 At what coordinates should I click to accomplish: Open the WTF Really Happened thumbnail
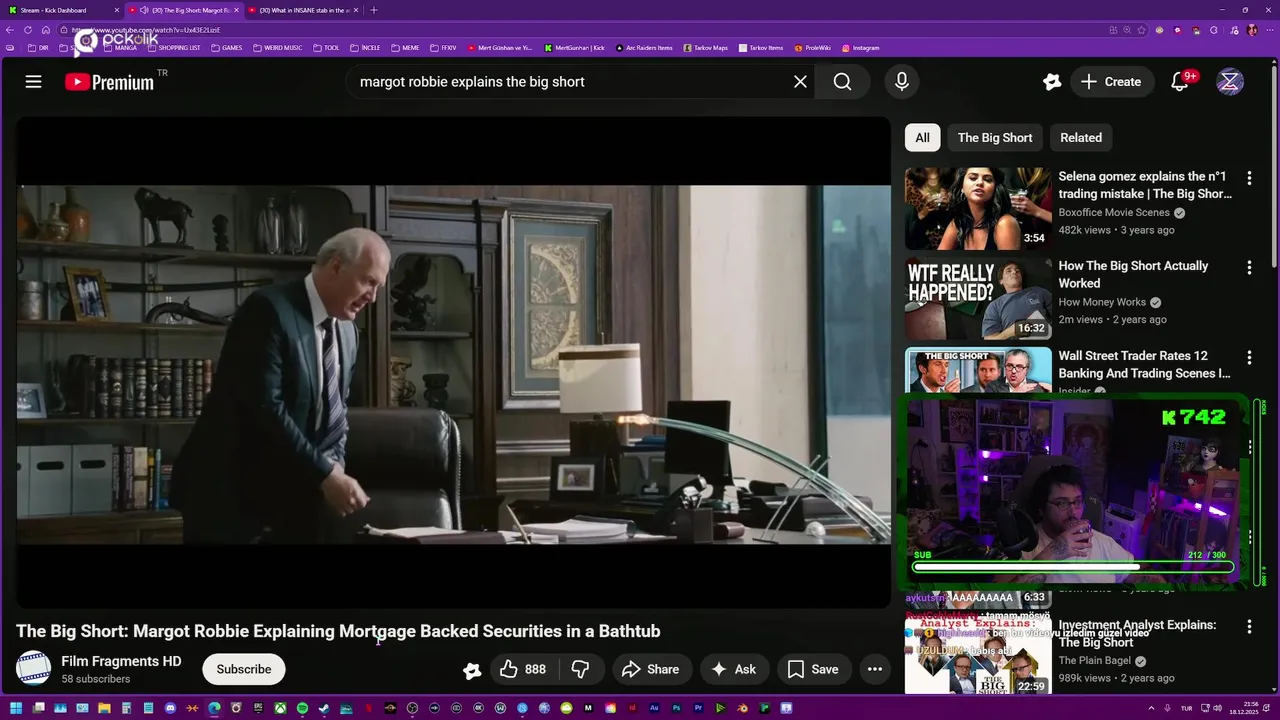(x=978, y=298)
